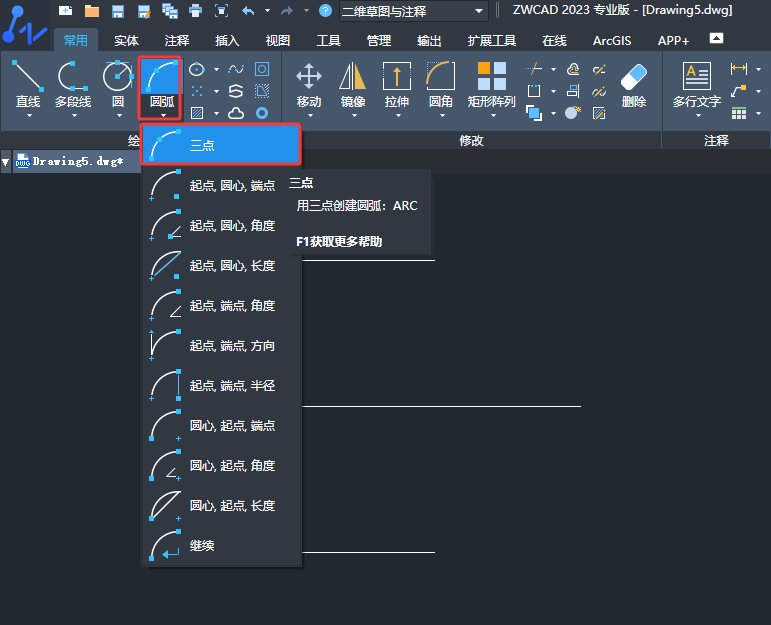The height and width of the screenshot is (625, 771).
Task: Click the undo arrow icon
Action: click(248, 11)
